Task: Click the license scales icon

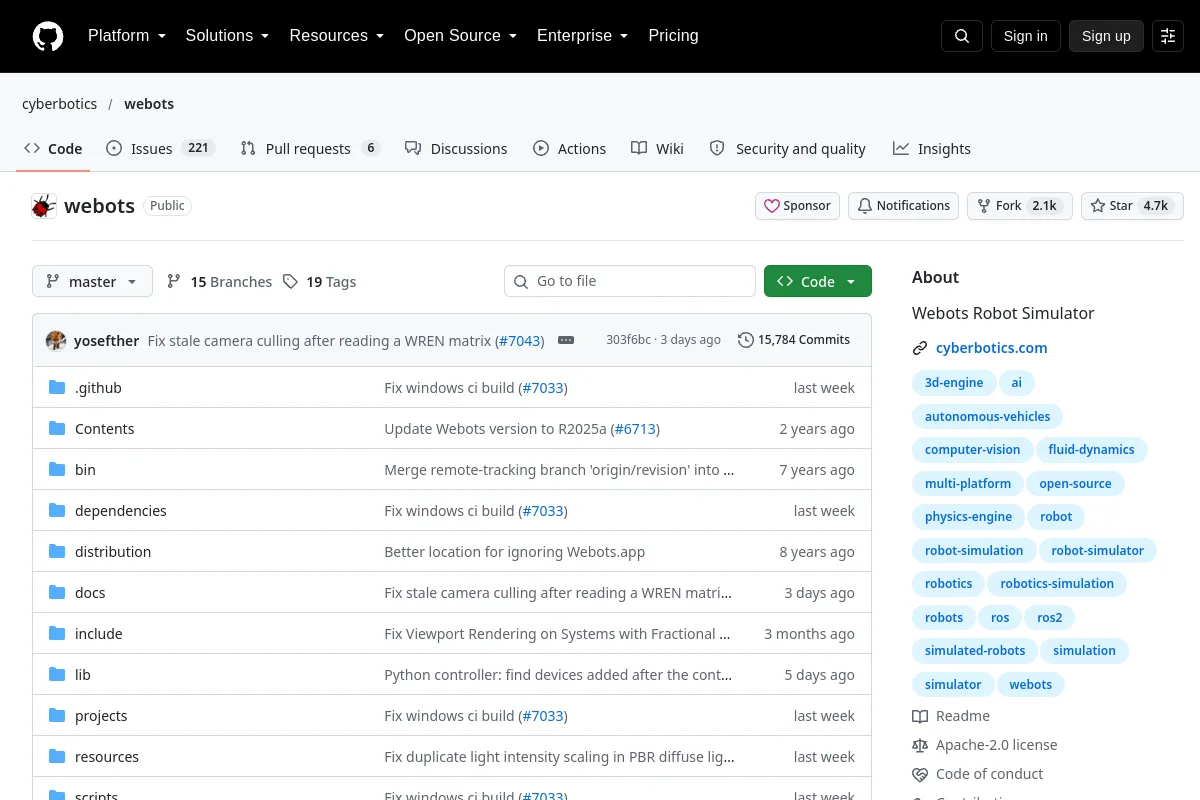Action: tap(920, 745)
